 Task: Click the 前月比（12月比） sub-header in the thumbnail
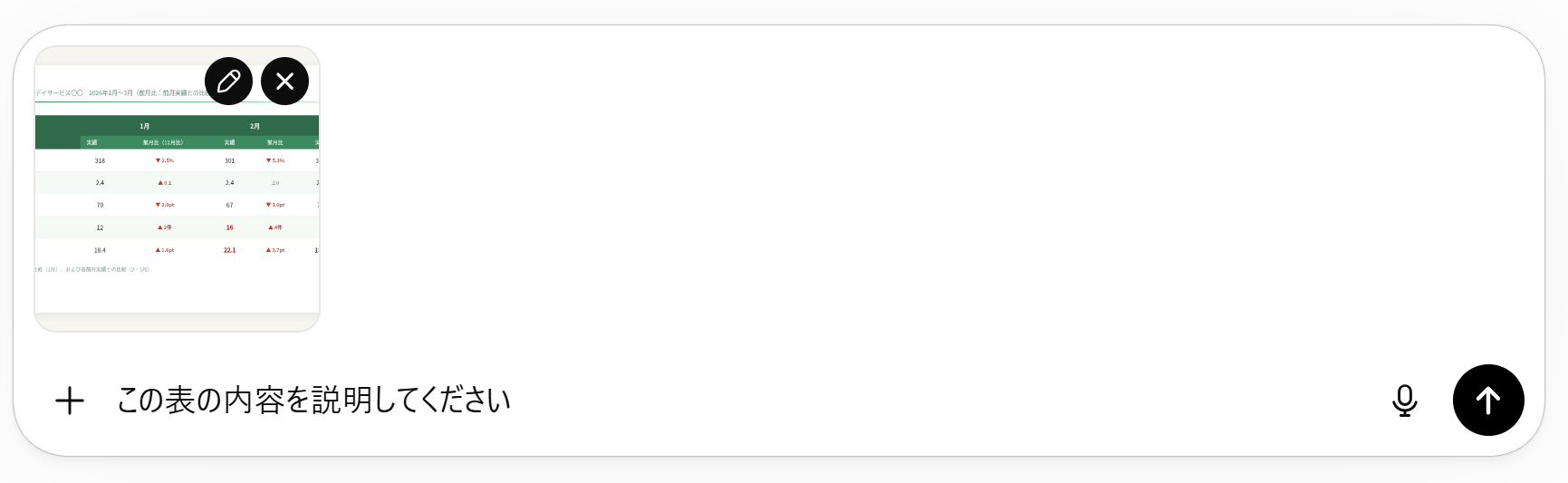(163, 143)
